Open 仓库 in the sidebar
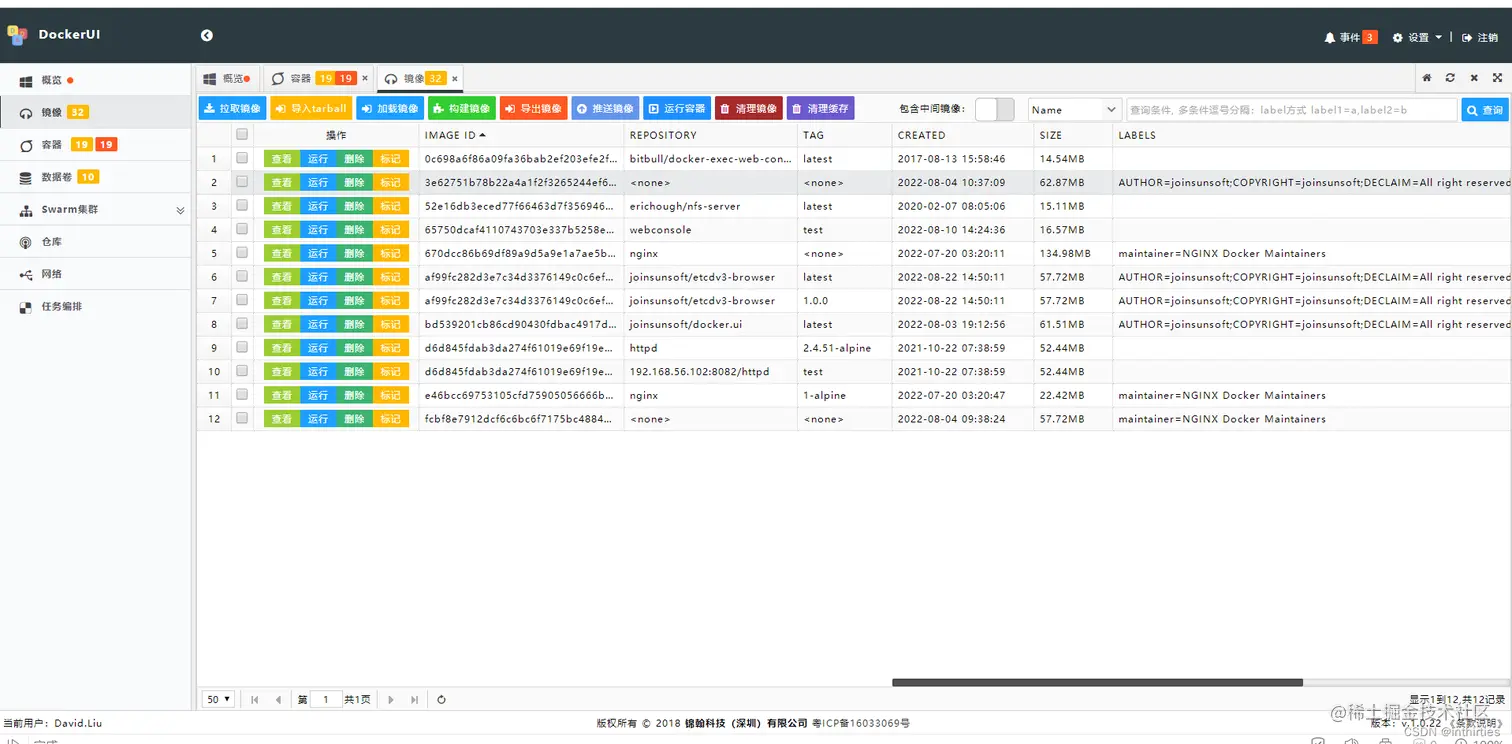This screenshot has width=1512, height=744. [95, 242]
